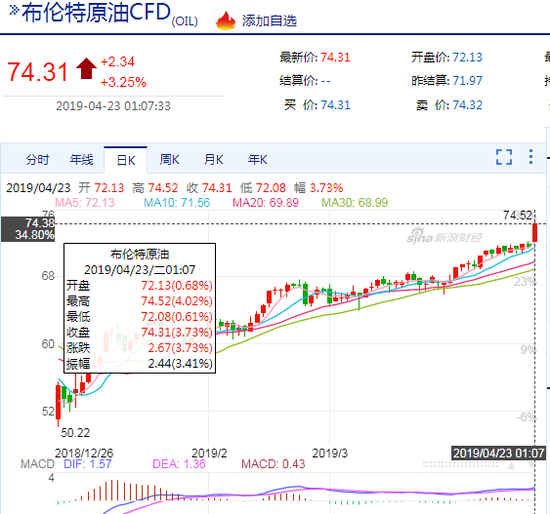The height and width of the screenshot is (514, 550).
Task: Open the three-dot chart options menu
Action: [x=531, y=156]
